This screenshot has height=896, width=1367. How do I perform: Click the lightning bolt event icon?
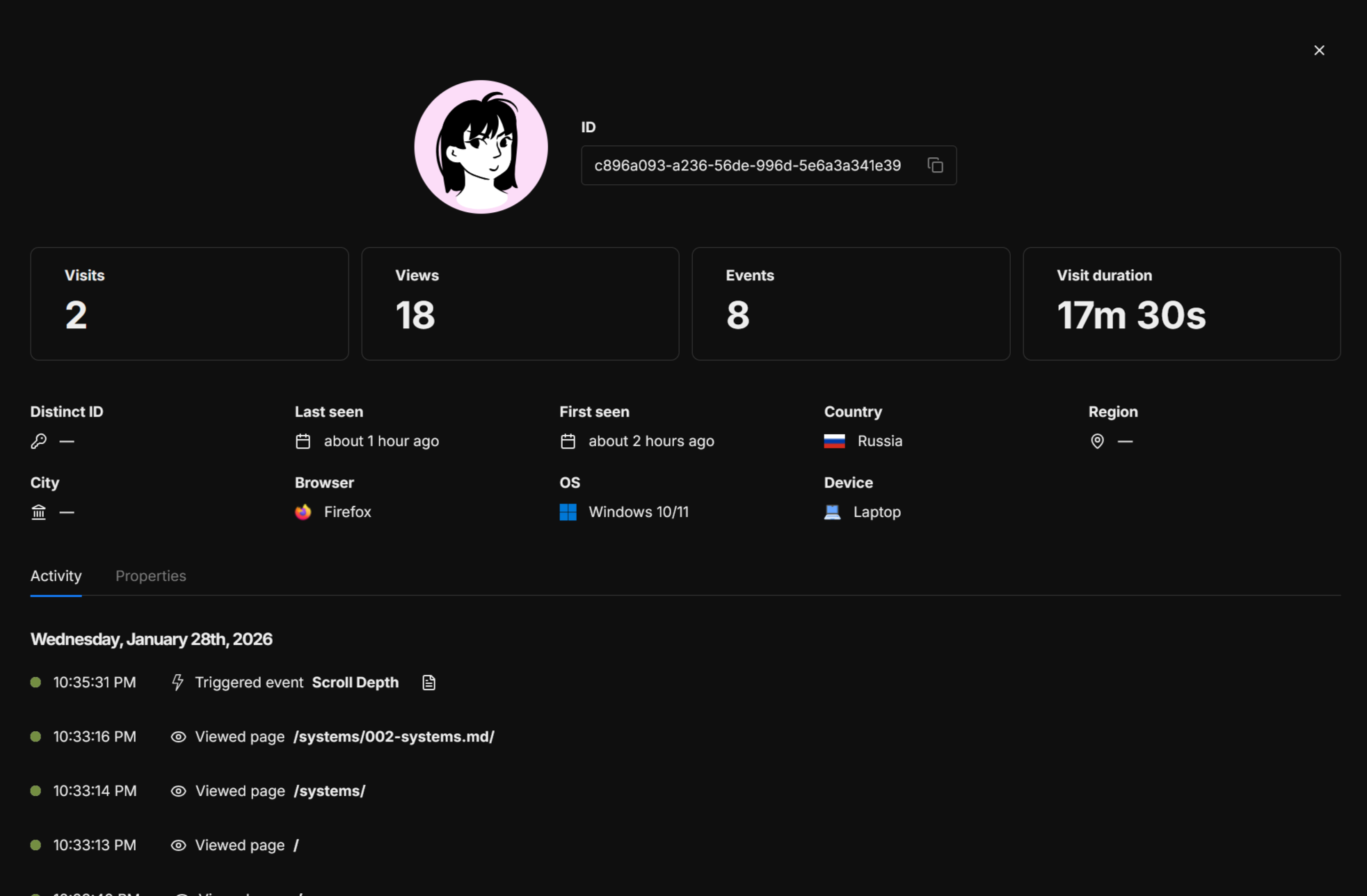(177, 682)
